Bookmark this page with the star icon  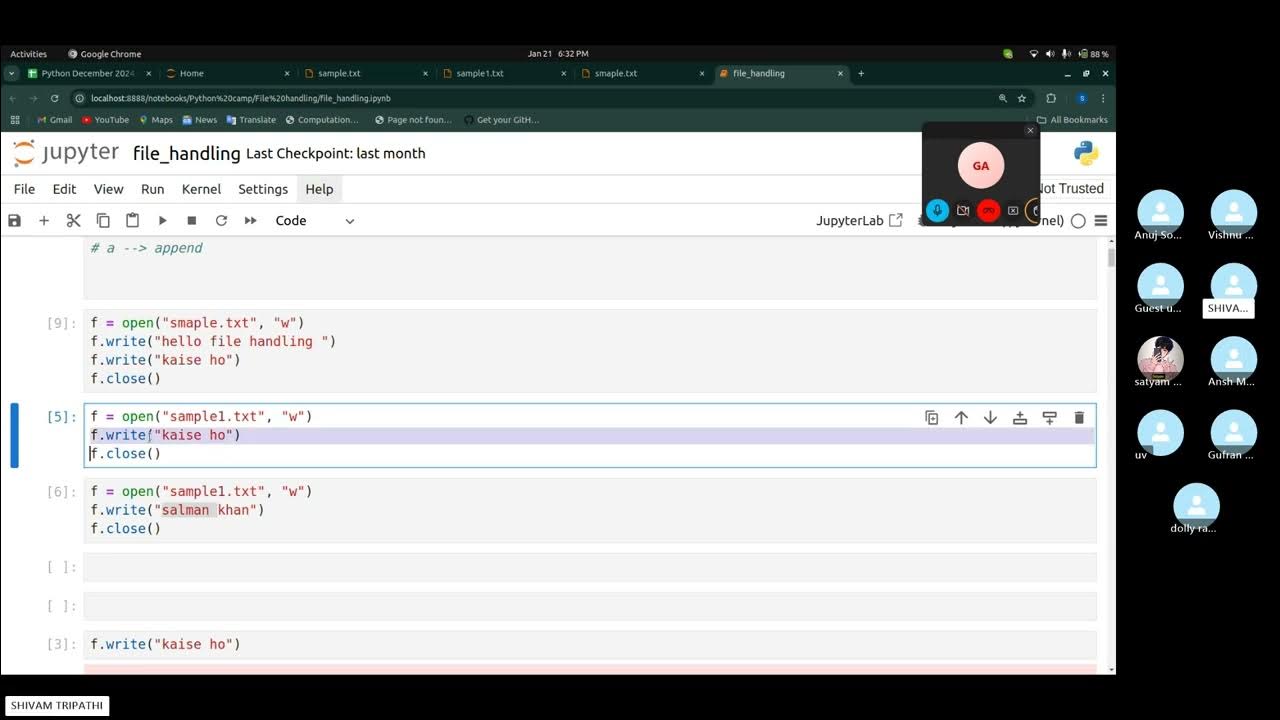[x=1022, y=98]
